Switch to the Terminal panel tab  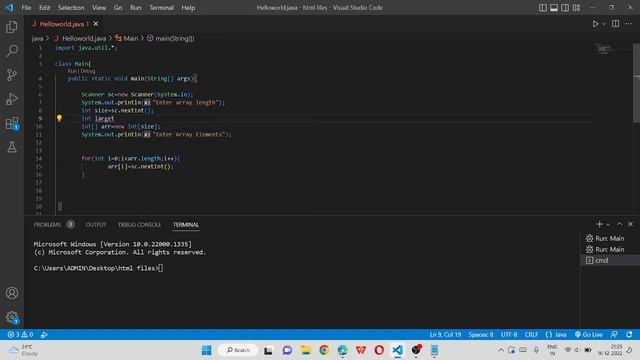(x=186, y=224)
